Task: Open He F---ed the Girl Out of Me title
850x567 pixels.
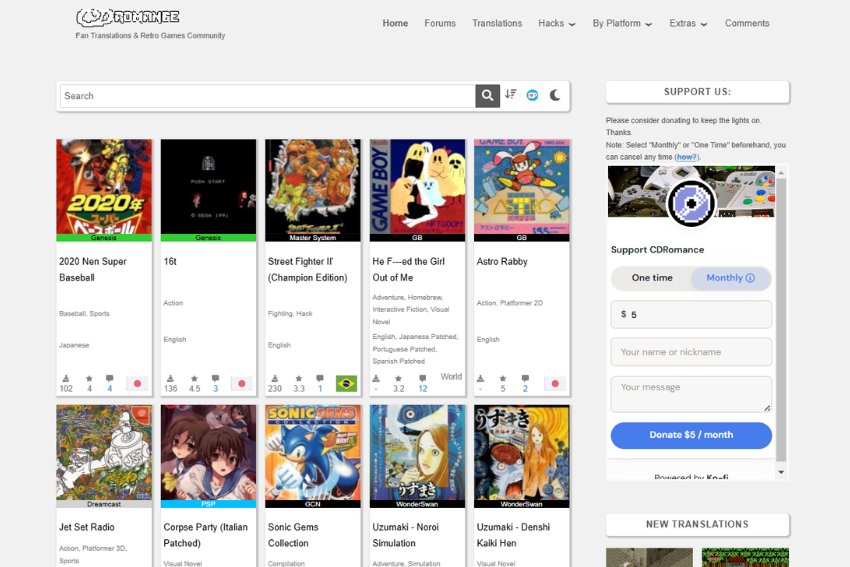Action: (x=409, y=269)
